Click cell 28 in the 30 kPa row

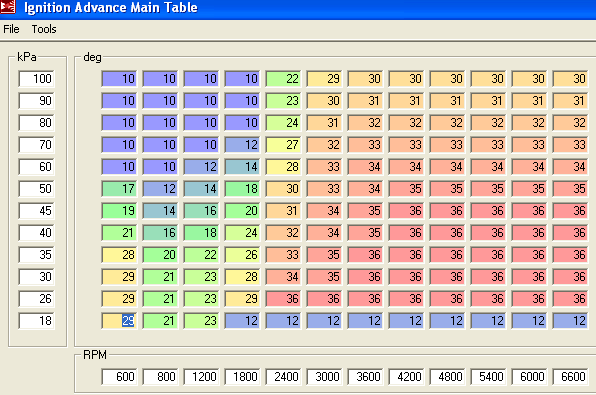pos(242,277)
